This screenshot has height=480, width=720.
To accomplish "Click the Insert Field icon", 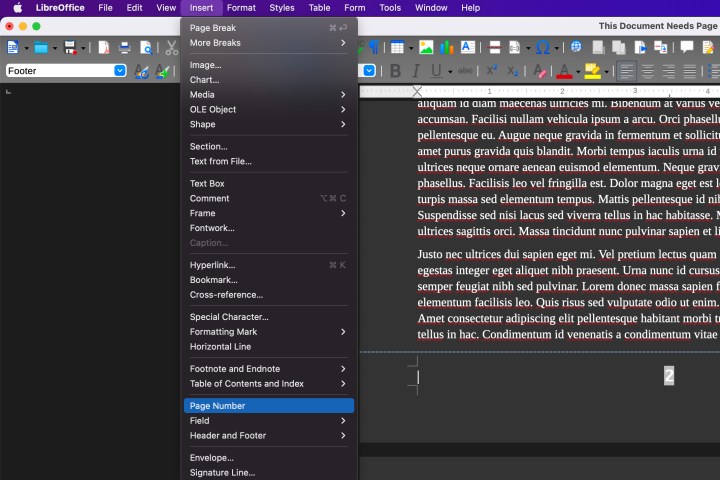I will click(514, 47).
